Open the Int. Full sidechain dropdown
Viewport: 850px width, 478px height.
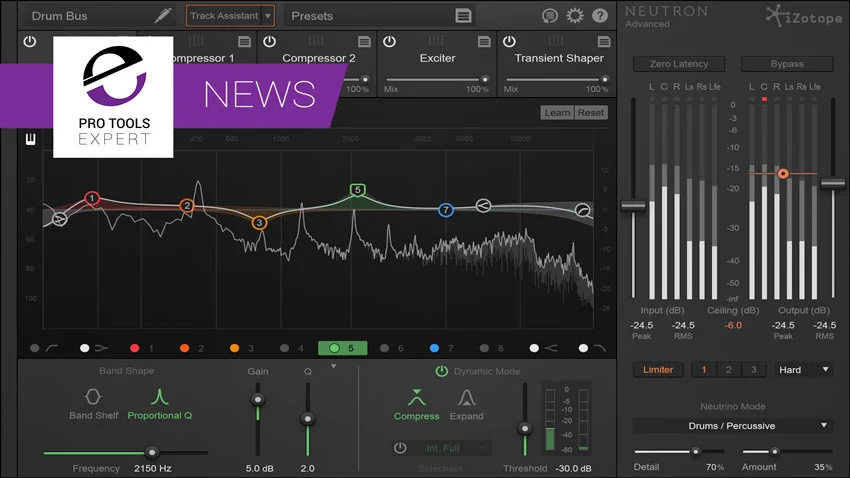pos(449,448)
